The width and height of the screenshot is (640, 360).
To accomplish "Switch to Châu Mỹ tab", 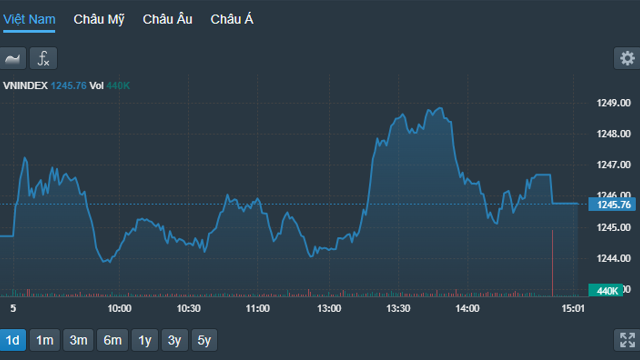I will pos(99,19).
